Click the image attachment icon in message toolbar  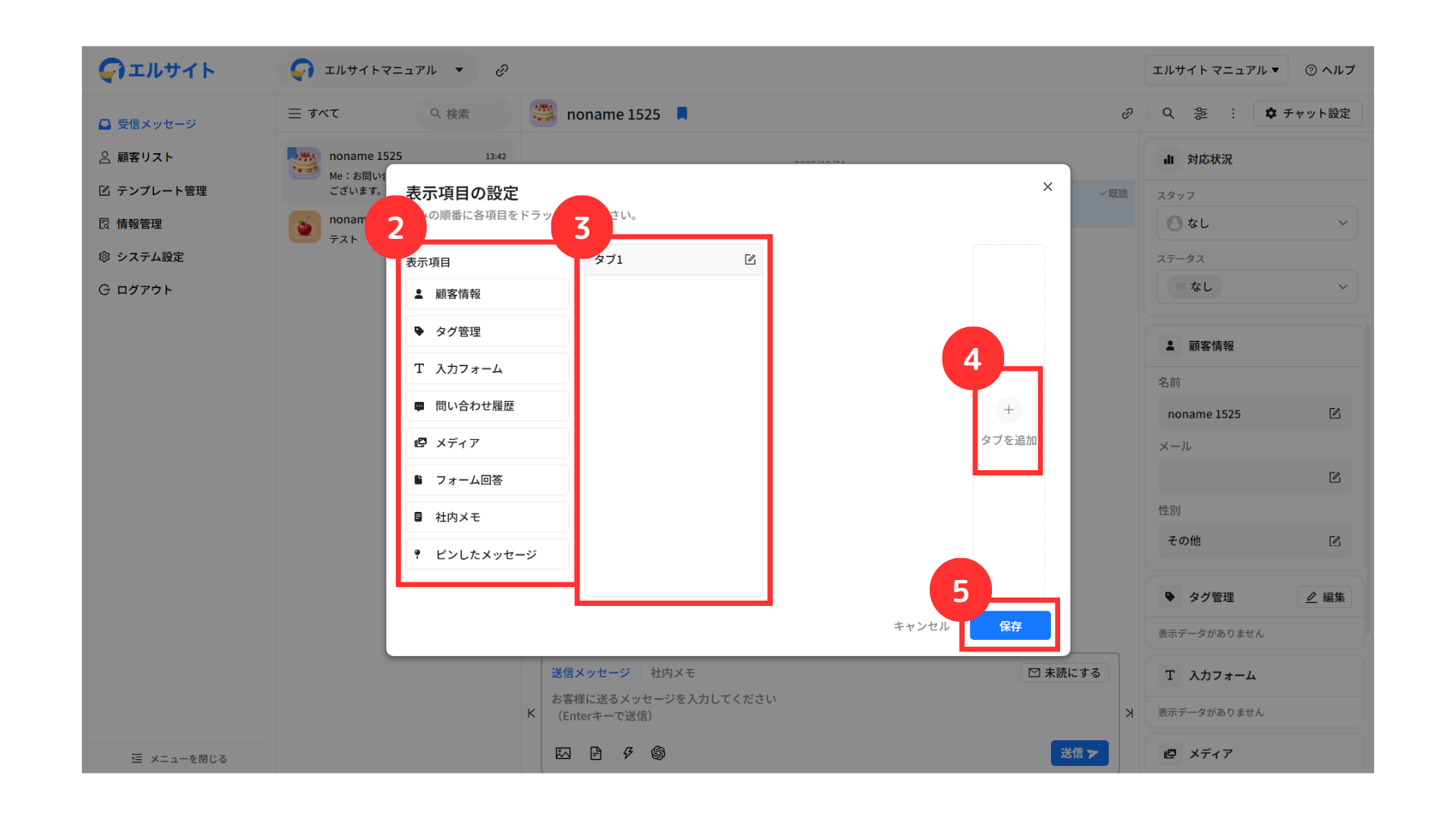coord(563,753)
